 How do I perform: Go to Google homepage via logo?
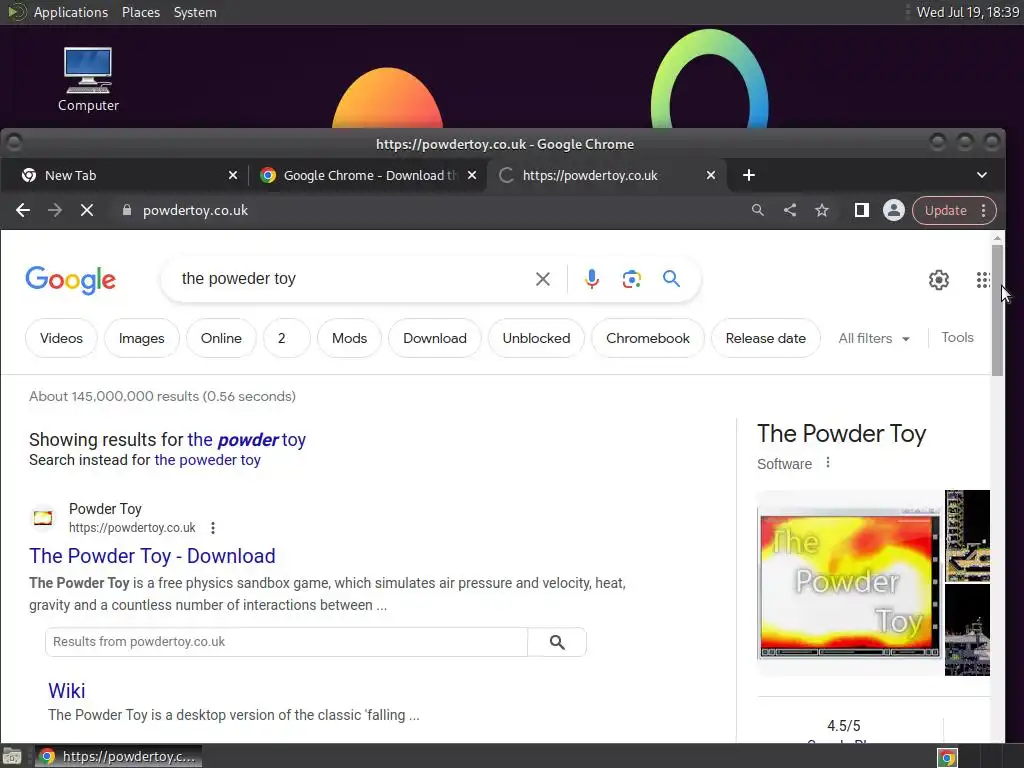(71, 280)
